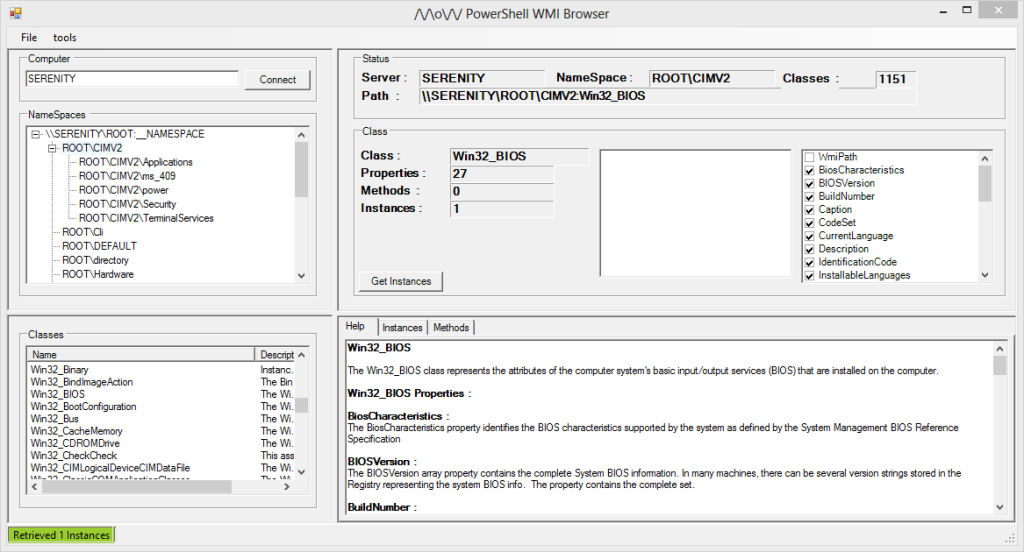The image size is (1024, 552).
Task: Uncheck the Caption property
Action: (810, 210)
